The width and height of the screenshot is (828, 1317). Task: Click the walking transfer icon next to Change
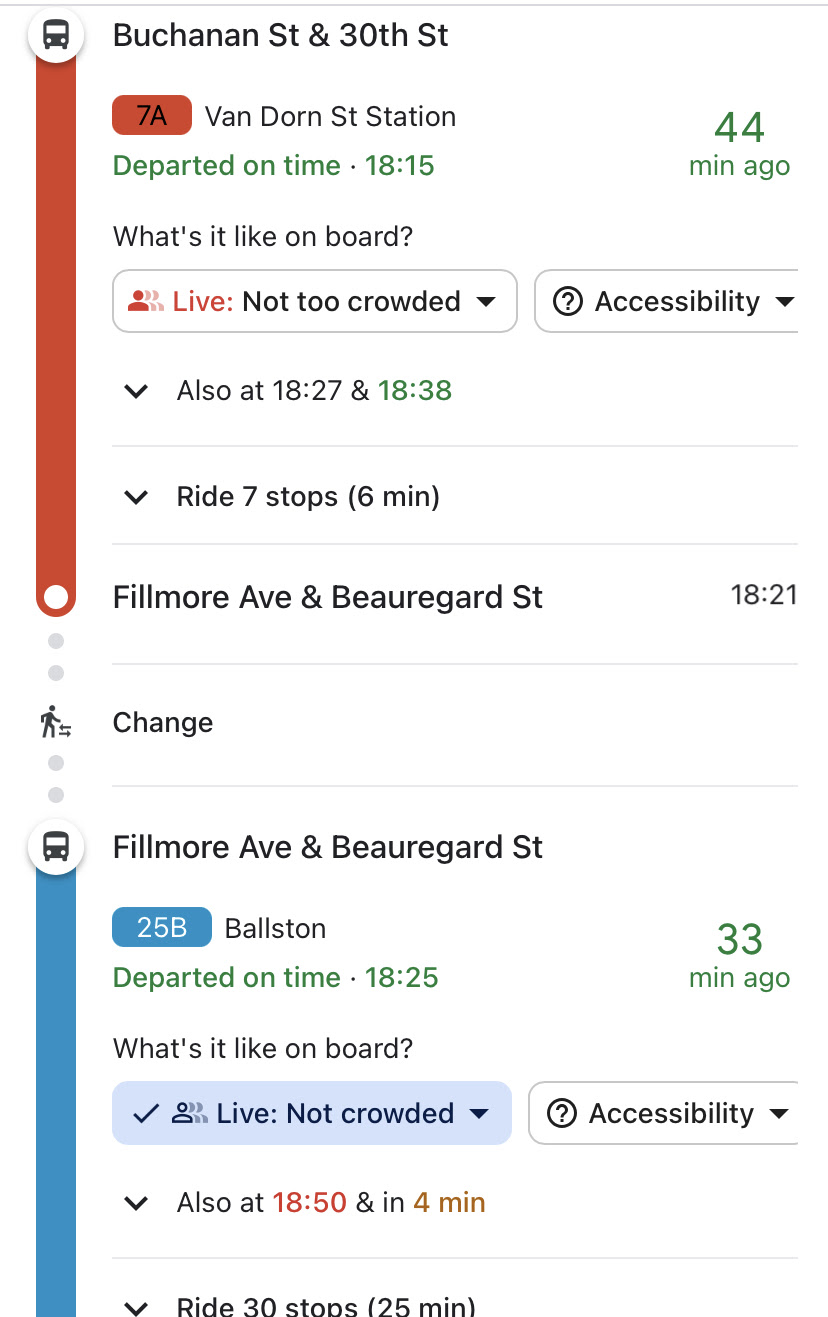point(56,722)
